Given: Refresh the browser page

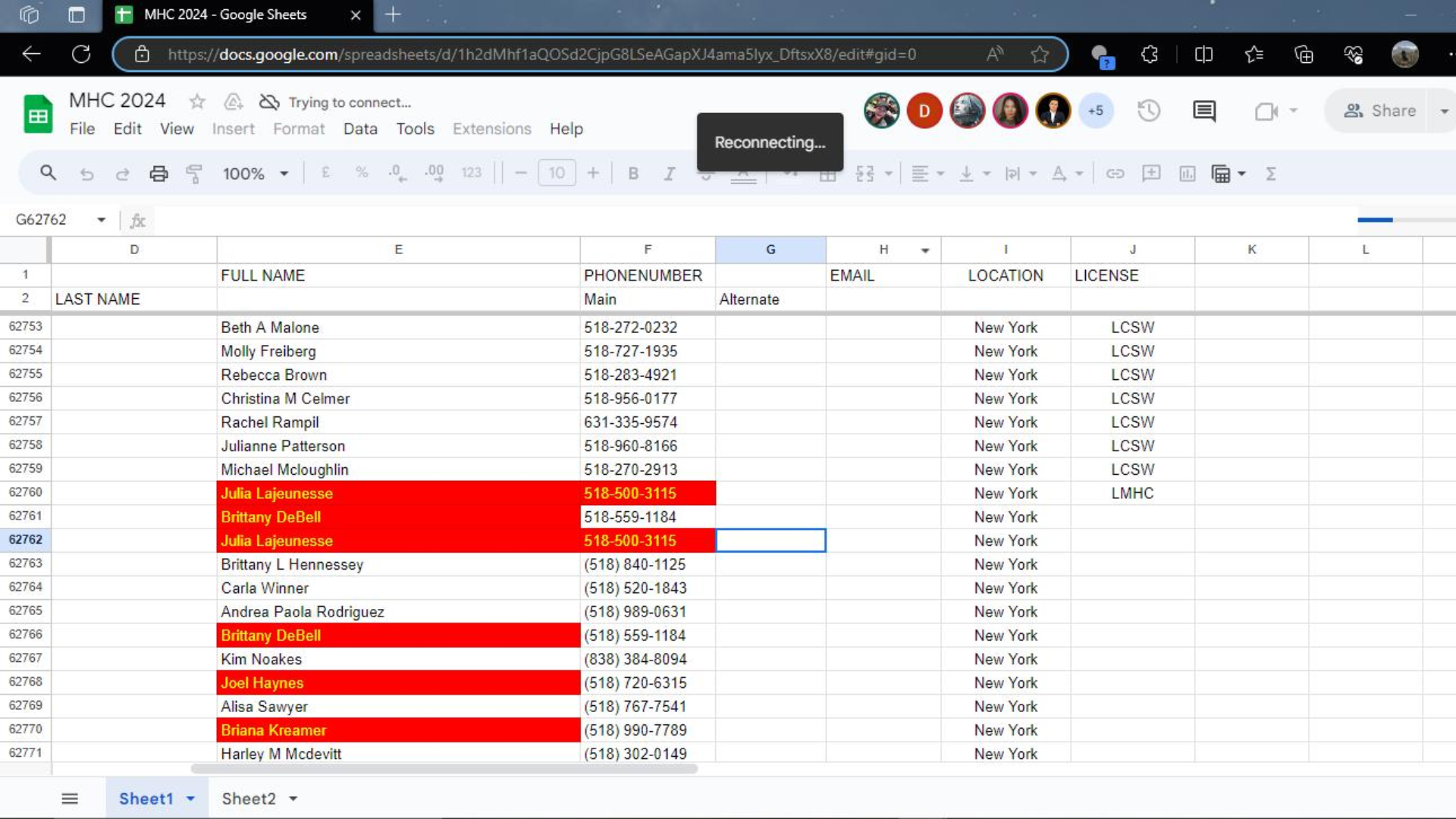Looking at the screenshot, I should (x=81, y=54).
